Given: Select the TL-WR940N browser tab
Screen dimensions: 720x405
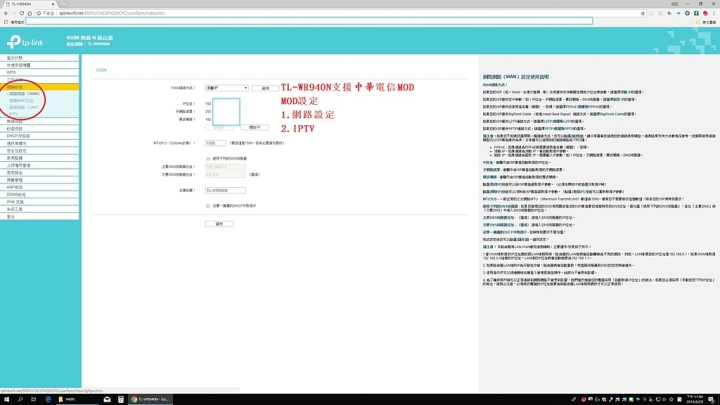Looking at the screenshot, I should tap(30, 4).
